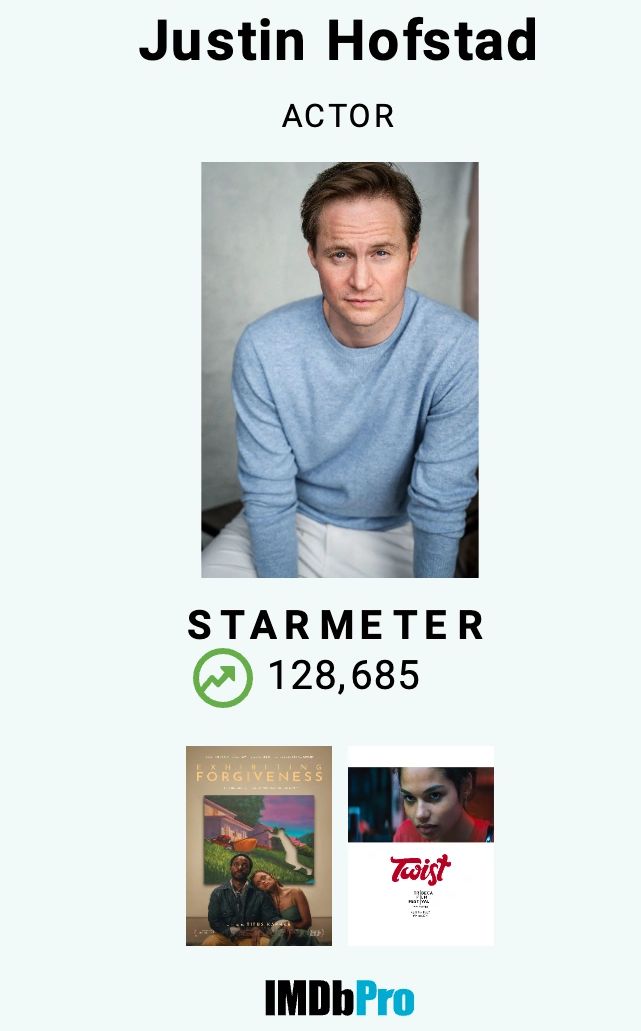Image resolution: width=641 pixels, height=1031 pixels.
Task: Click the blue Pro portion of logo
Action: point(385,997)
